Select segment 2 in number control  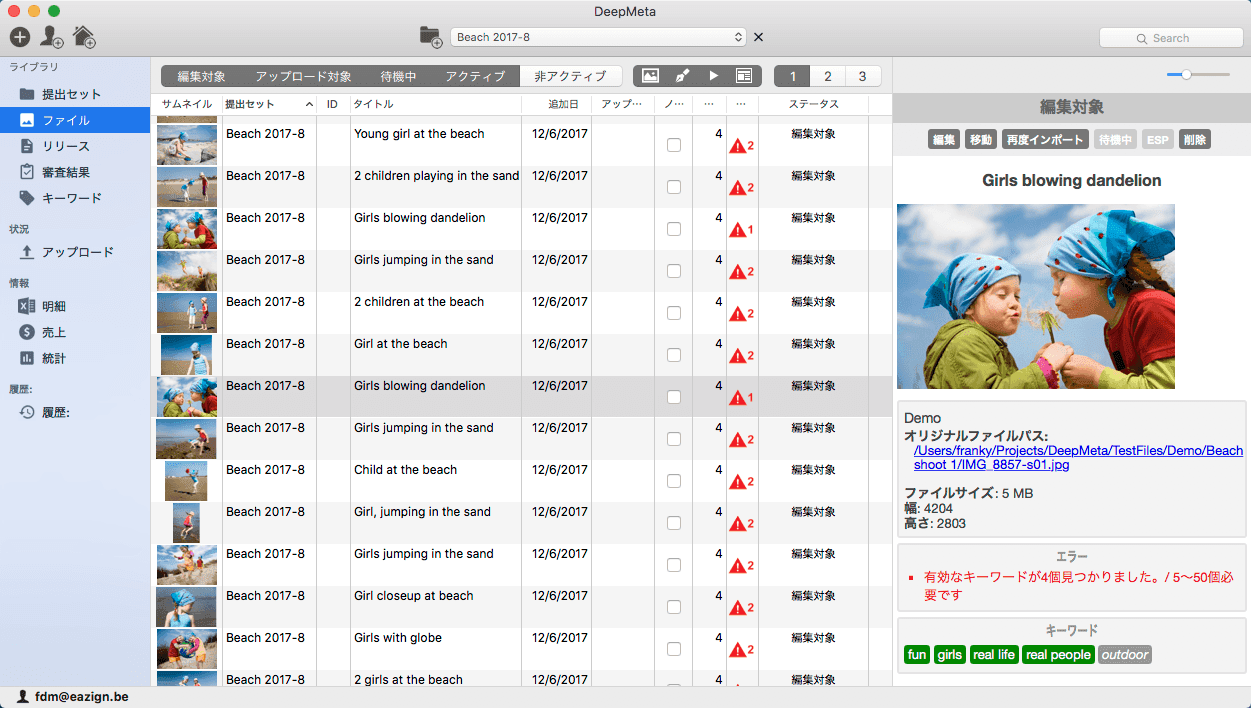(x=827, y=76)
